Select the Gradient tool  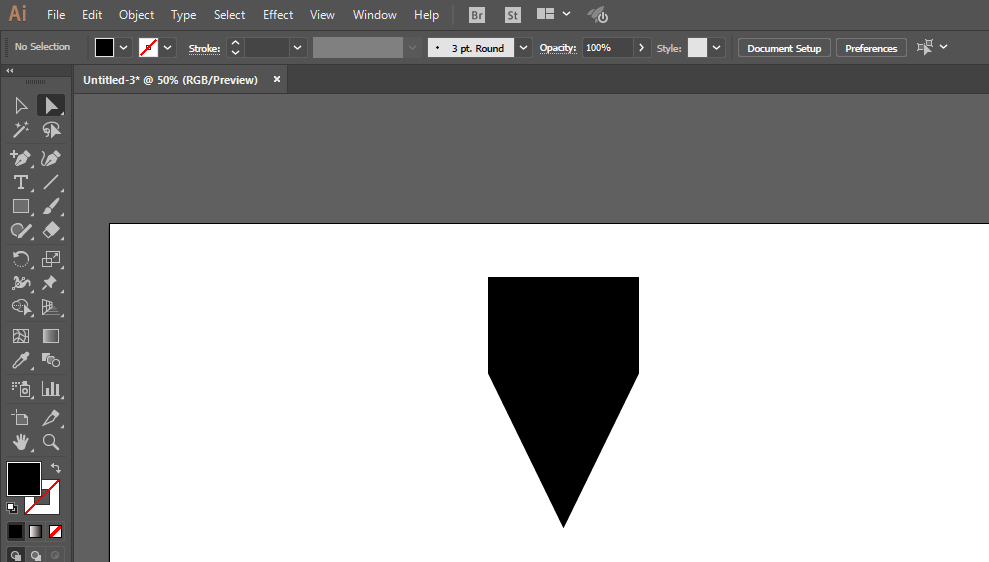[x=51, y=336]
